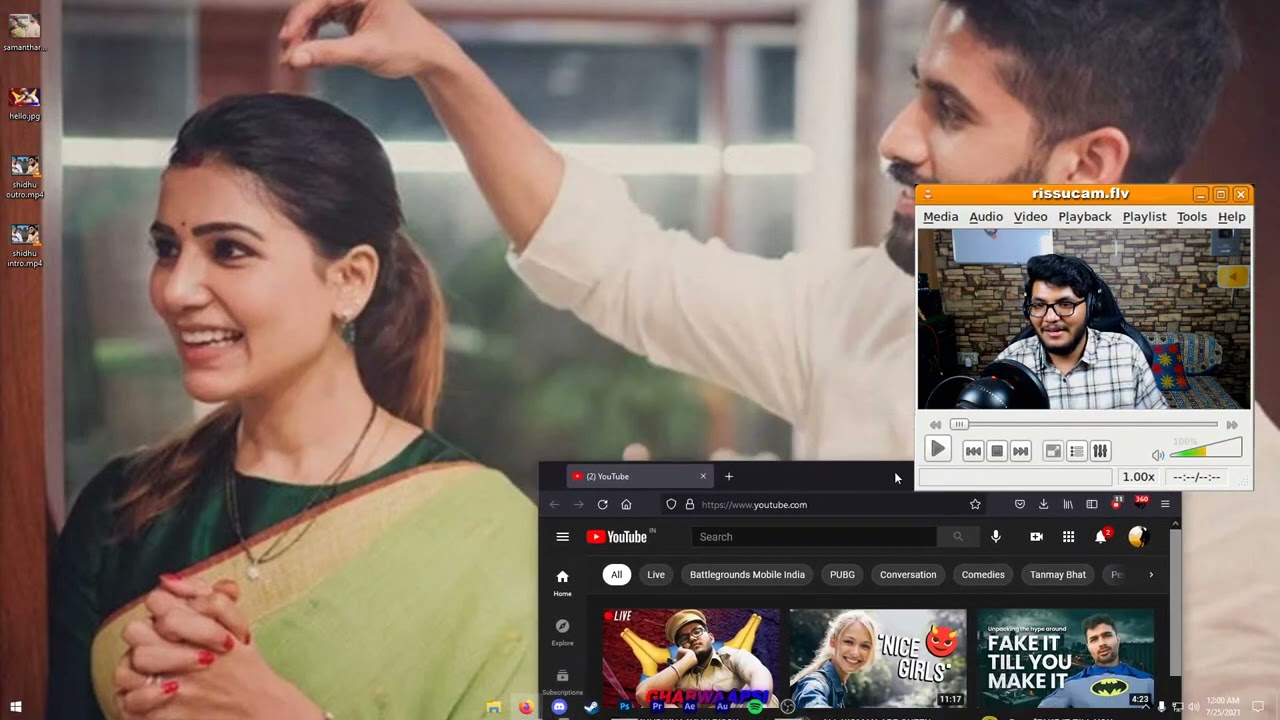The height and width of the screenshot is (720, 1280).
Task: Open red extension icon with 11 badge
Action: point(1116,503)
